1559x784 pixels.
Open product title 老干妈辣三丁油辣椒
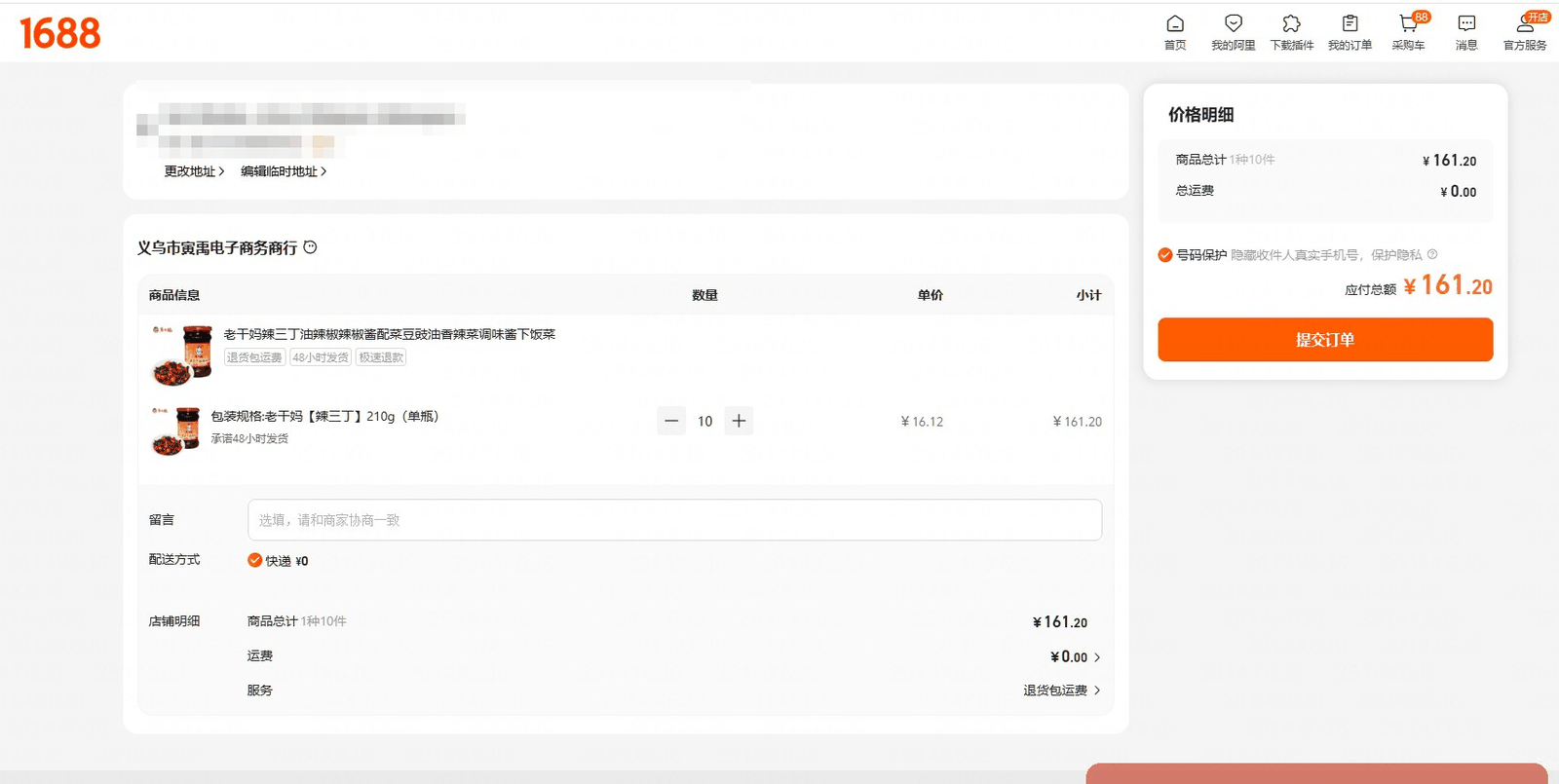(x=390, y=334)
